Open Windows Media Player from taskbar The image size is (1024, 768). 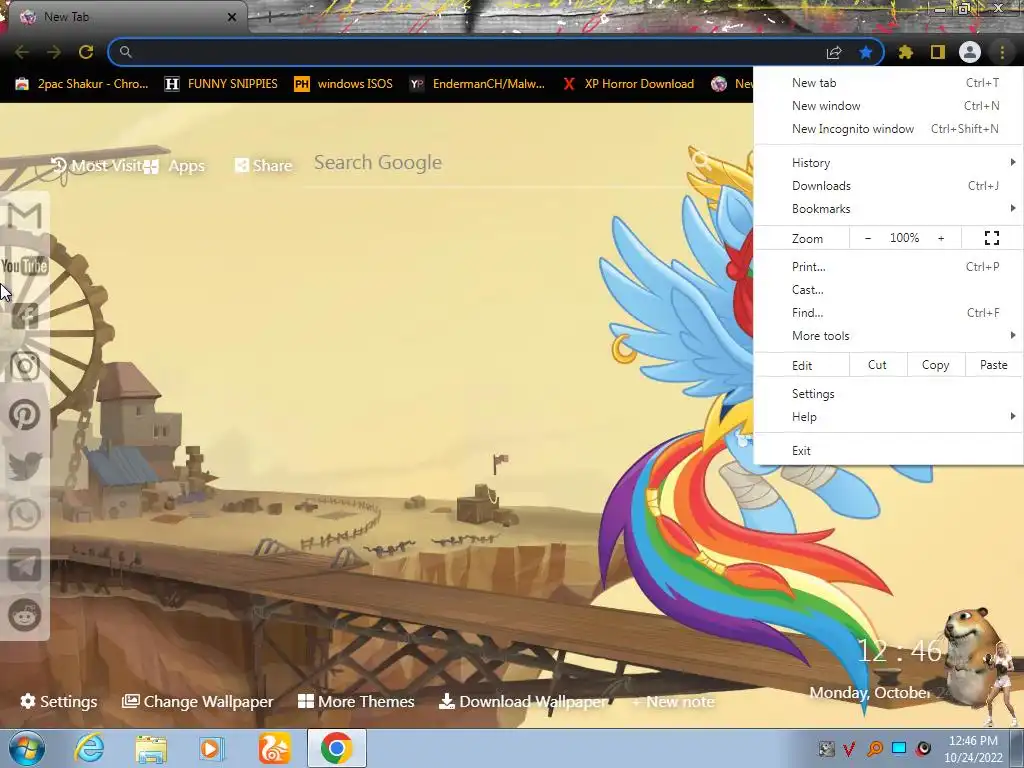(212, 748)
